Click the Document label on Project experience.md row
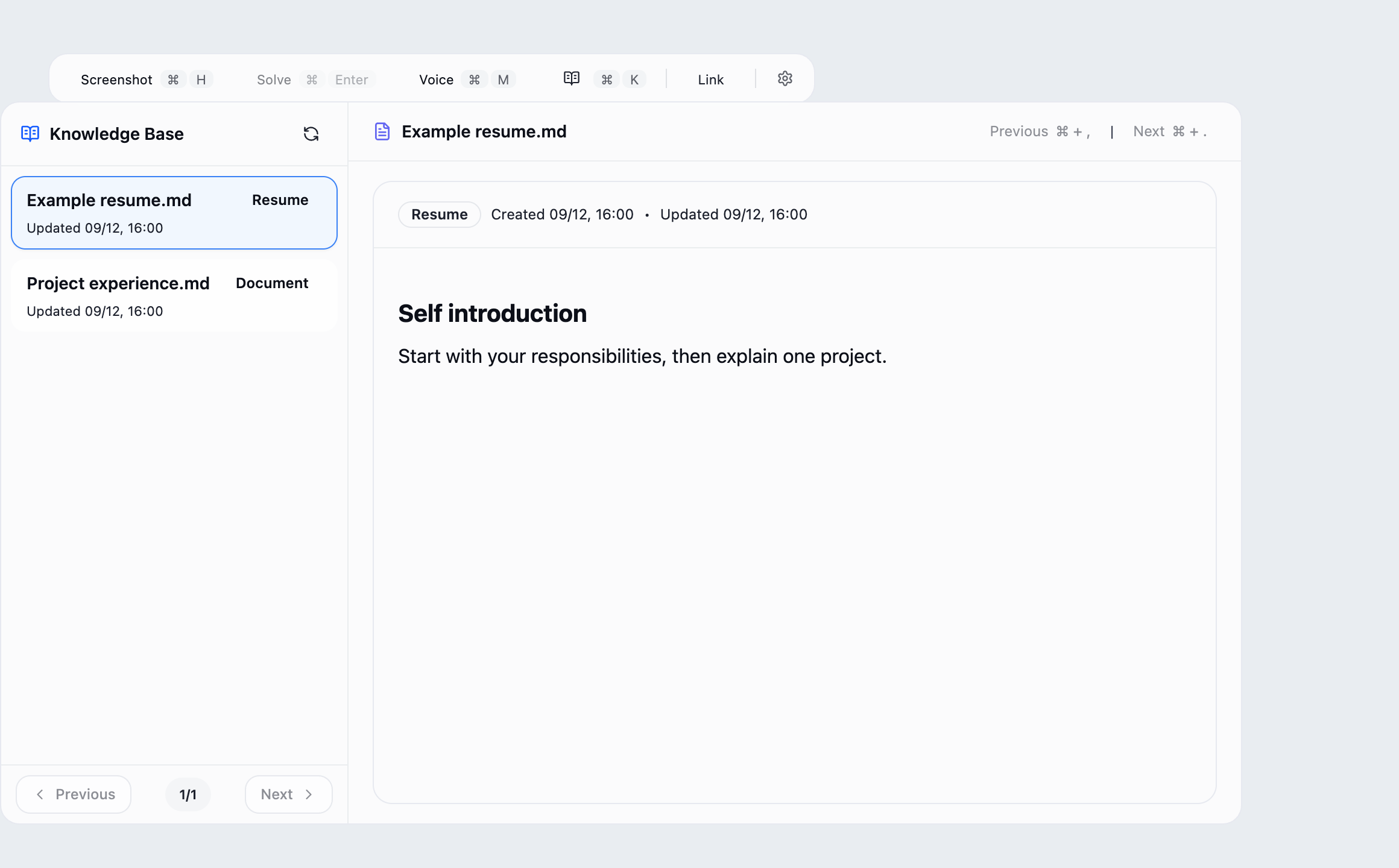Viewport: 1399px width, 868px height. click(x=272, y=283)
